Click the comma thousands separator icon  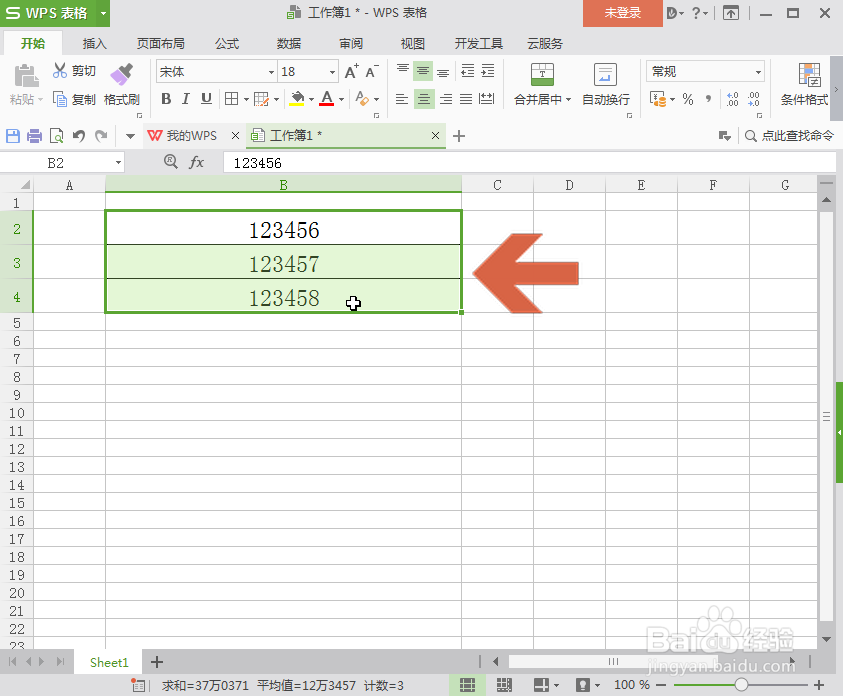click(708, 99)
